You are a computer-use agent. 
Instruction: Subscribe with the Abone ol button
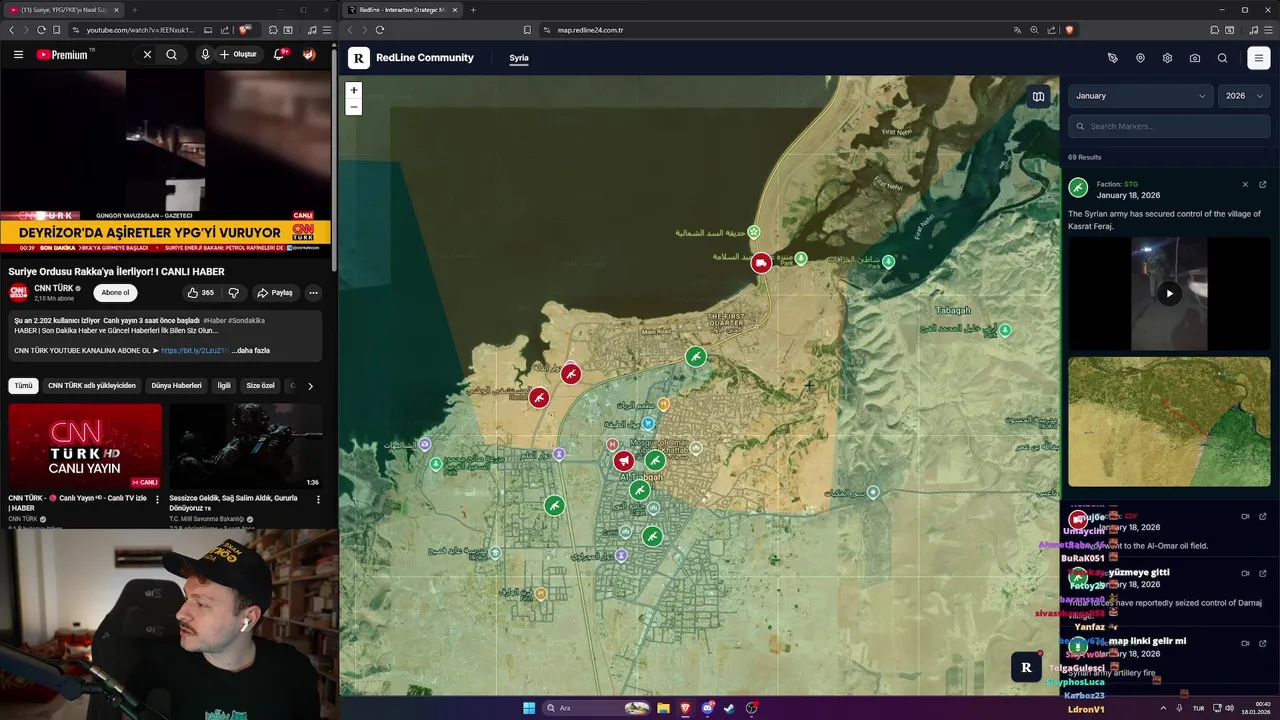115,293
